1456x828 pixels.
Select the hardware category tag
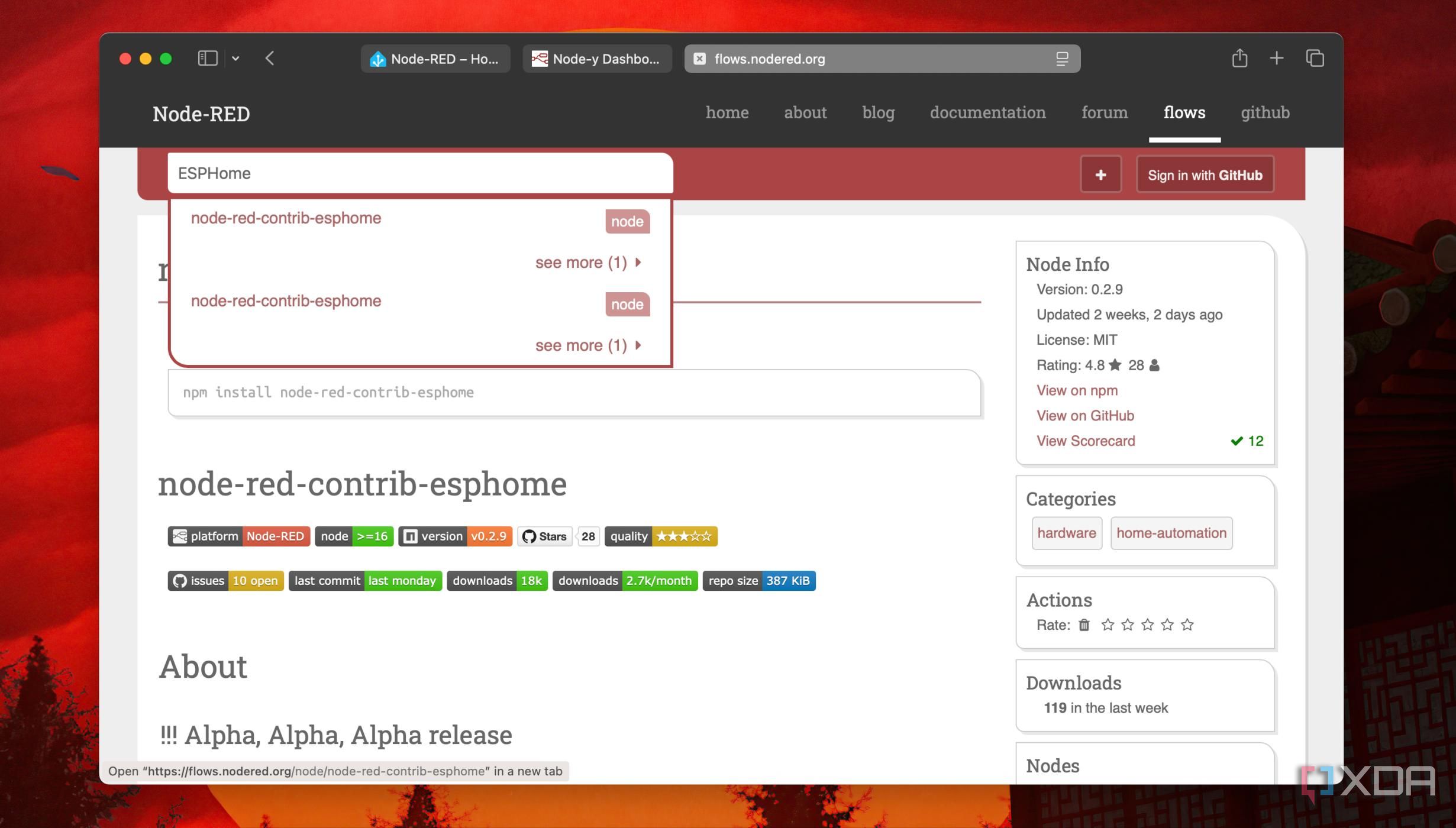pyautogui.click(x=1067, y=533)
